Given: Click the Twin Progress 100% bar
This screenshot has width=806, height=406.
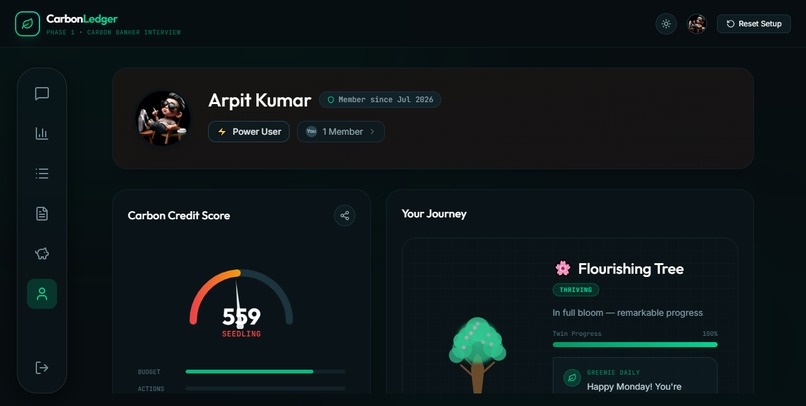Looking at the screenshot, I should click(635, 344).
